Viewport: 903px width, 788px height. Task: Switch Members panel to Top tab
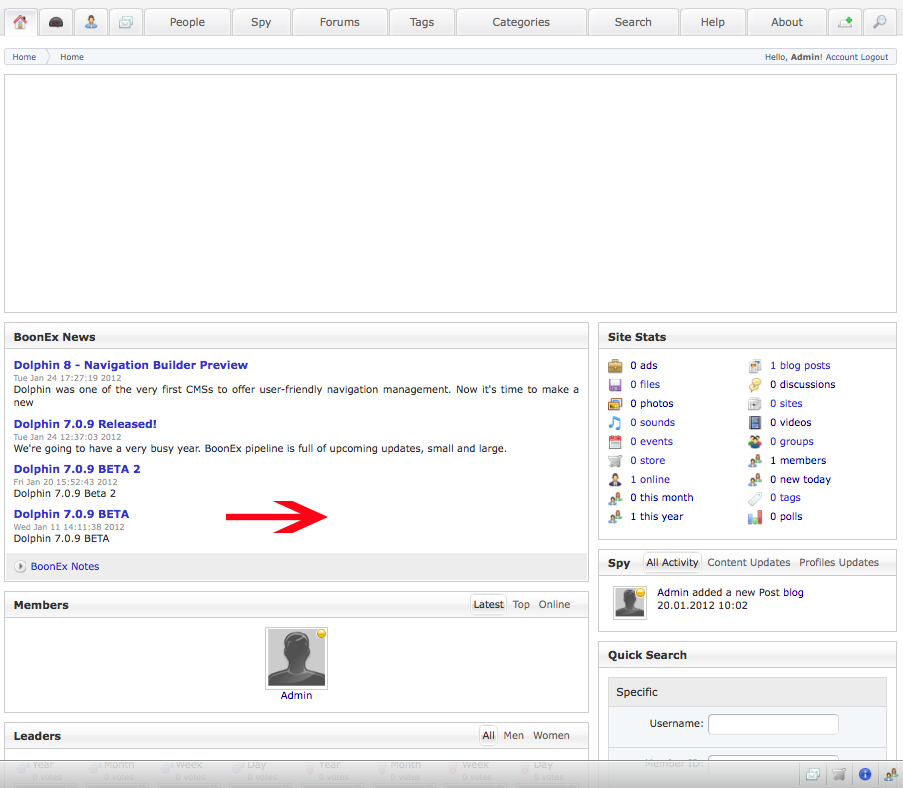[x=521, y=605]
